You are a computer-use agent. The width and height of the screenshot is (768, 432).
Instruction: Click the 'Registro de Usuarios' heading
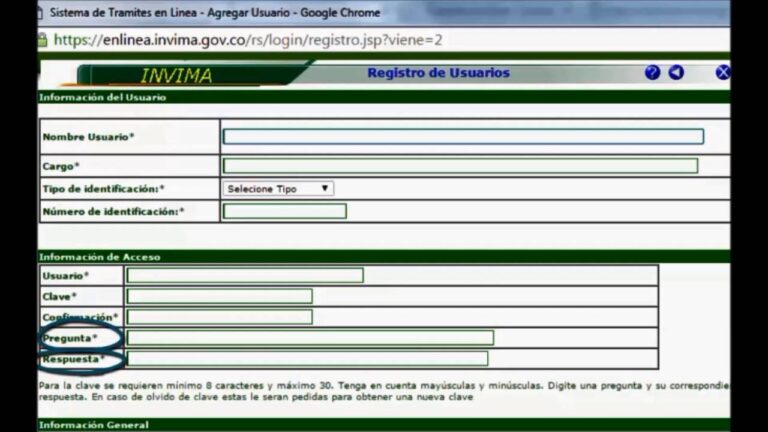coord(438,72)
